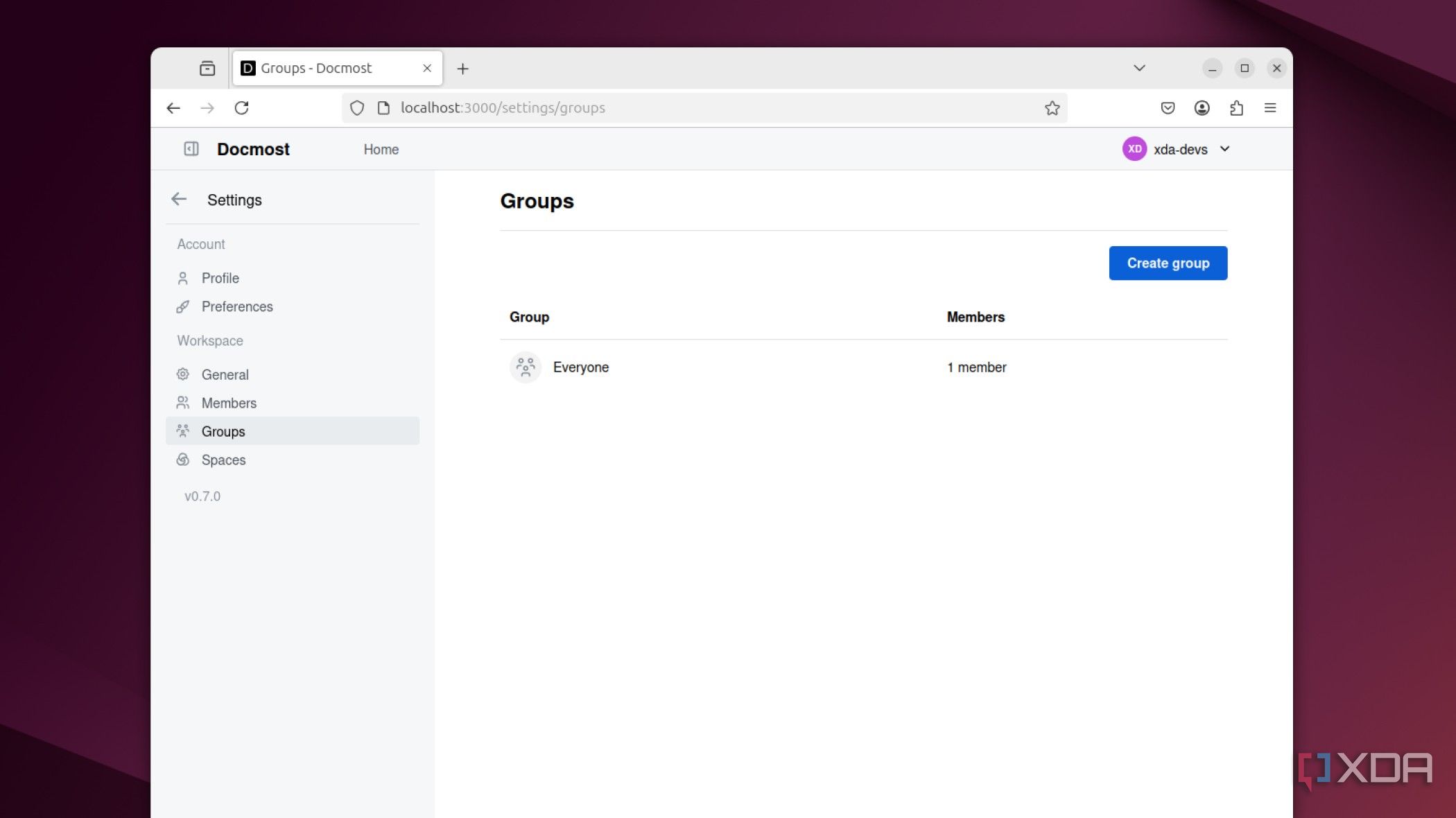Click the Everyone group avatar icon

tap(526, 367)
